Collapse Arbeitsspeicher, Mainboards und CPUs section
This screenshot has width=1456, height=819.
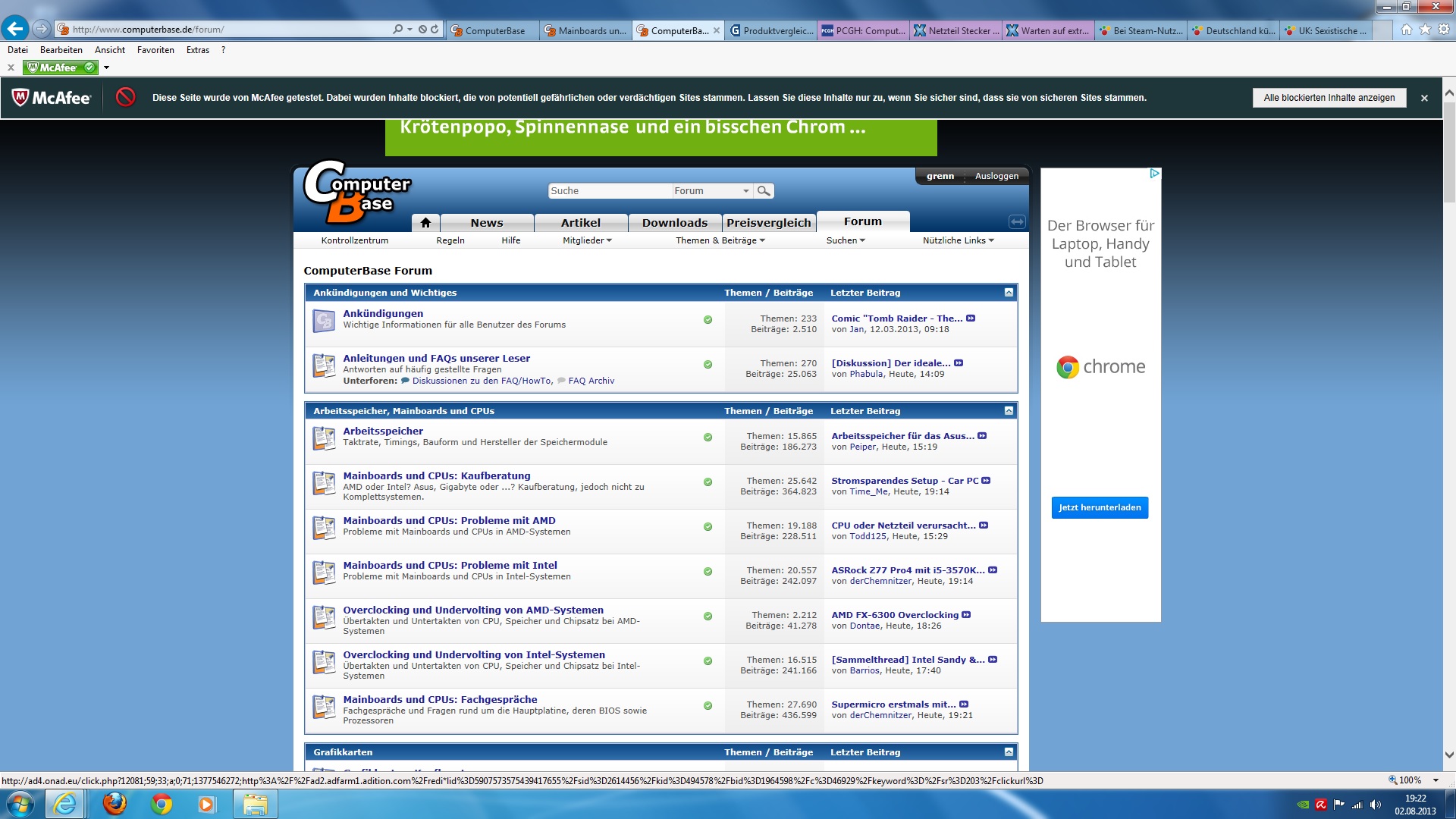tap(1009, 411)
